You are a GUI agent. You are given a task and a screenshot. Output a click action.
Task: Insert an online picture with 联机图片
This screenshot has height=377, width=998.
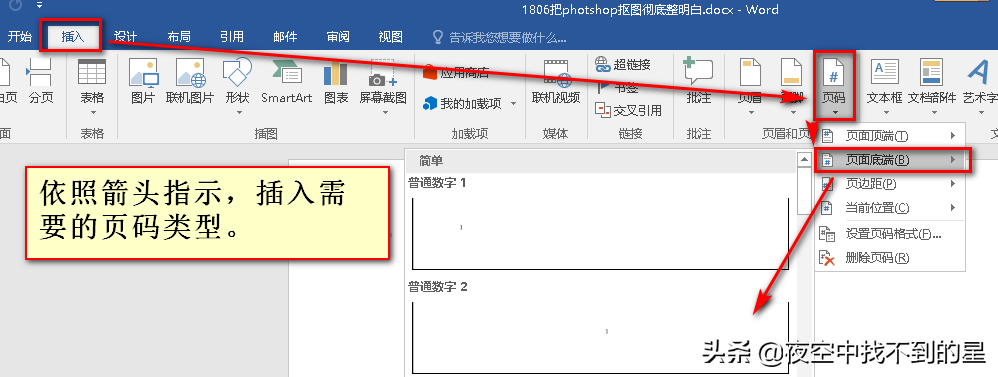coord(190,81)
